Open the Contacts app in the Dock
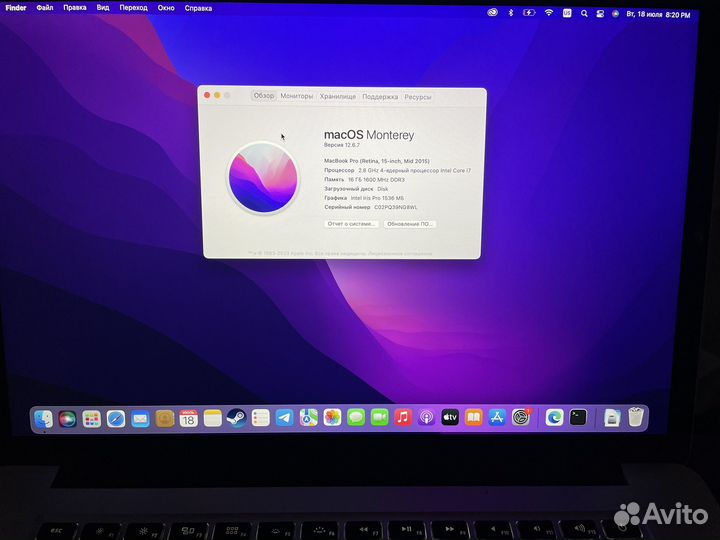The width and height of the screenshot is (720, 540). [x=164, y=419]
